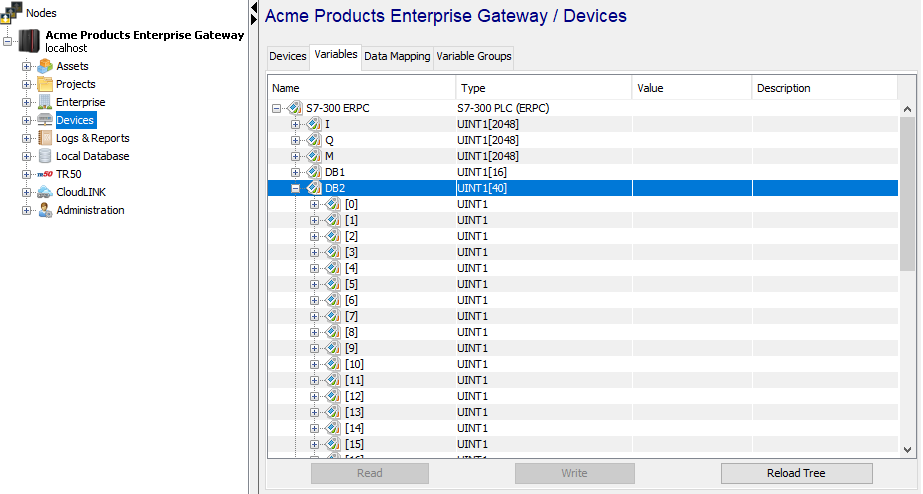The height and width of the screenshot is (494, 923).
Task: Expand left panel with right arrow
Action: [x=254, y=19]
